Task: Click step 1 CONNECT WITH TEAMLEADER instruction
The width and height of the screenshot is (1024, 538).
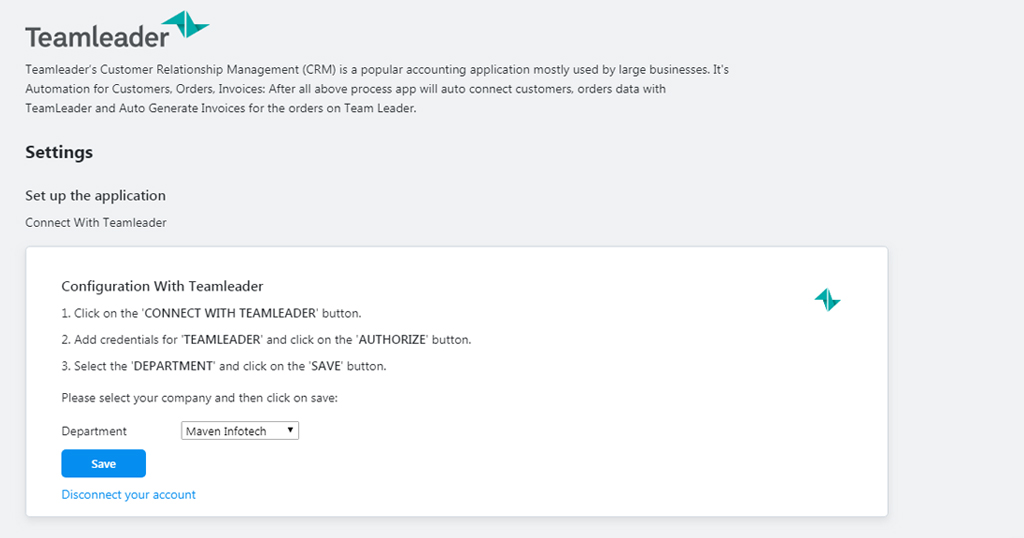Action: click(x=211, y=313)
